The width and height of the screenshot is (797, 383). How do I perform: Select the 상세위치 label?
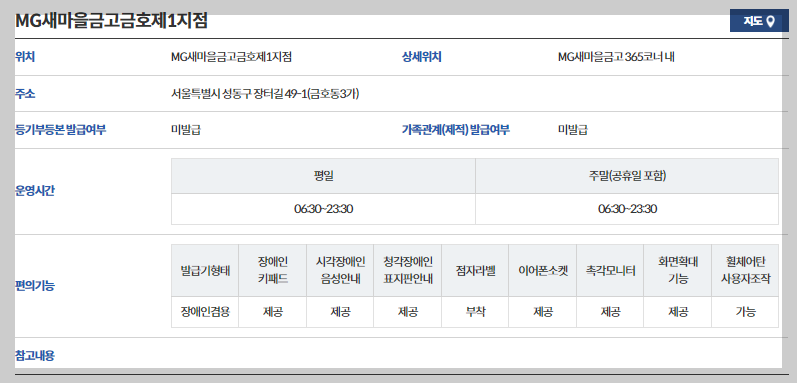[x=421, y=57]
